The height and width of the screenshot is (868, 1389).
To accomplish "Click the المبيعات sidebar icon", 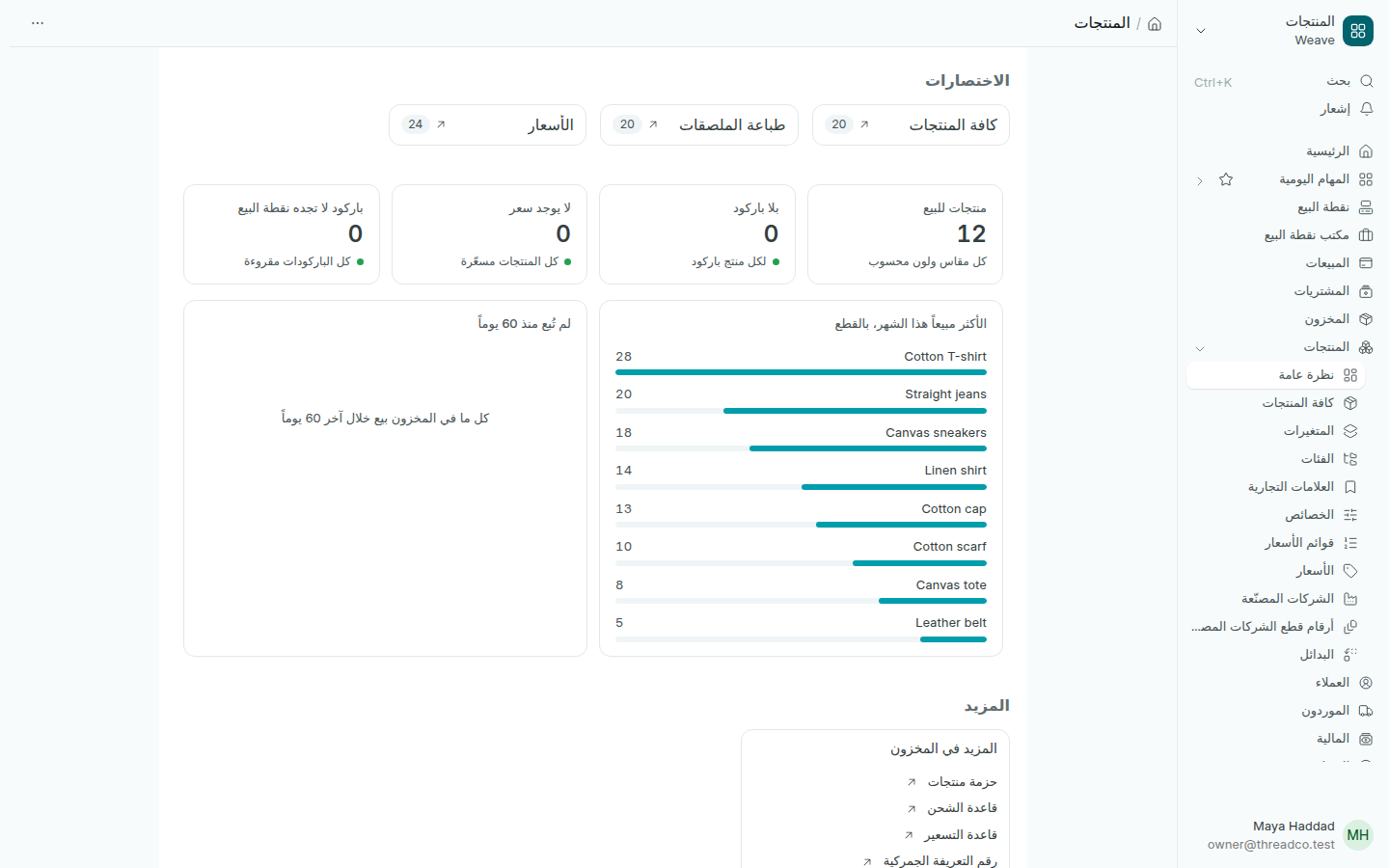I will (x=1366, y=263).
